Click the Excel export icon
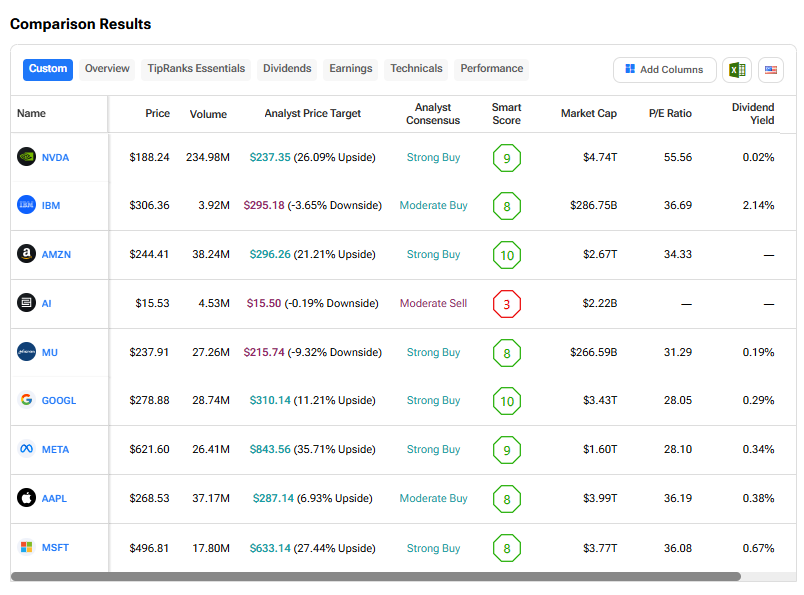 (737, 70)
